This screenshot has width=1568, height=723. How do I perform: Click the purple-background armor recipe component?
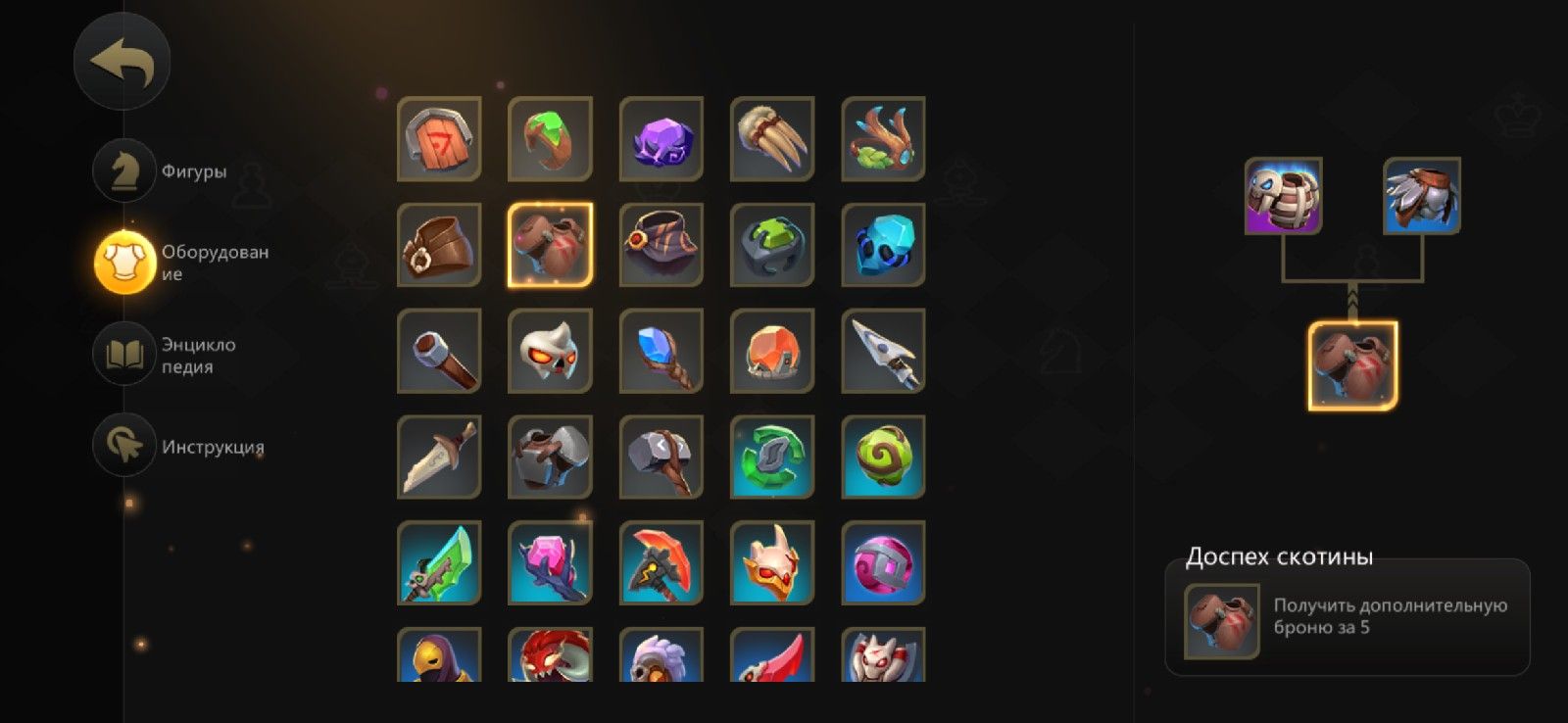pyautogui.click(x=1284, y=196)
